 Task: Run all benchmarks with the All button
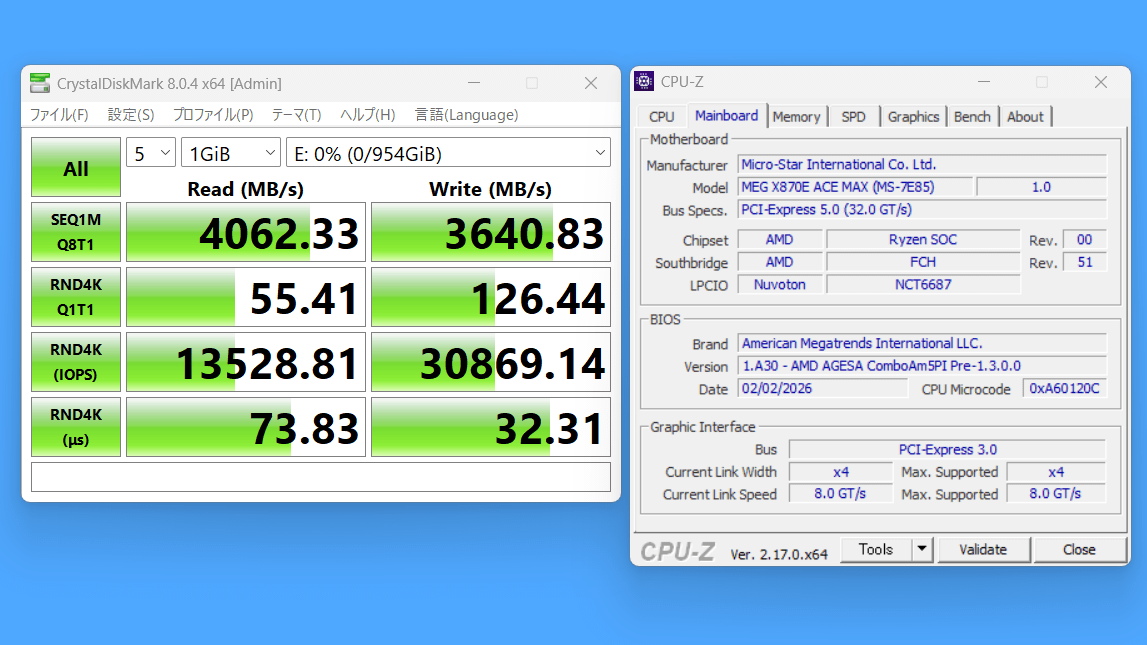(76, 168)
